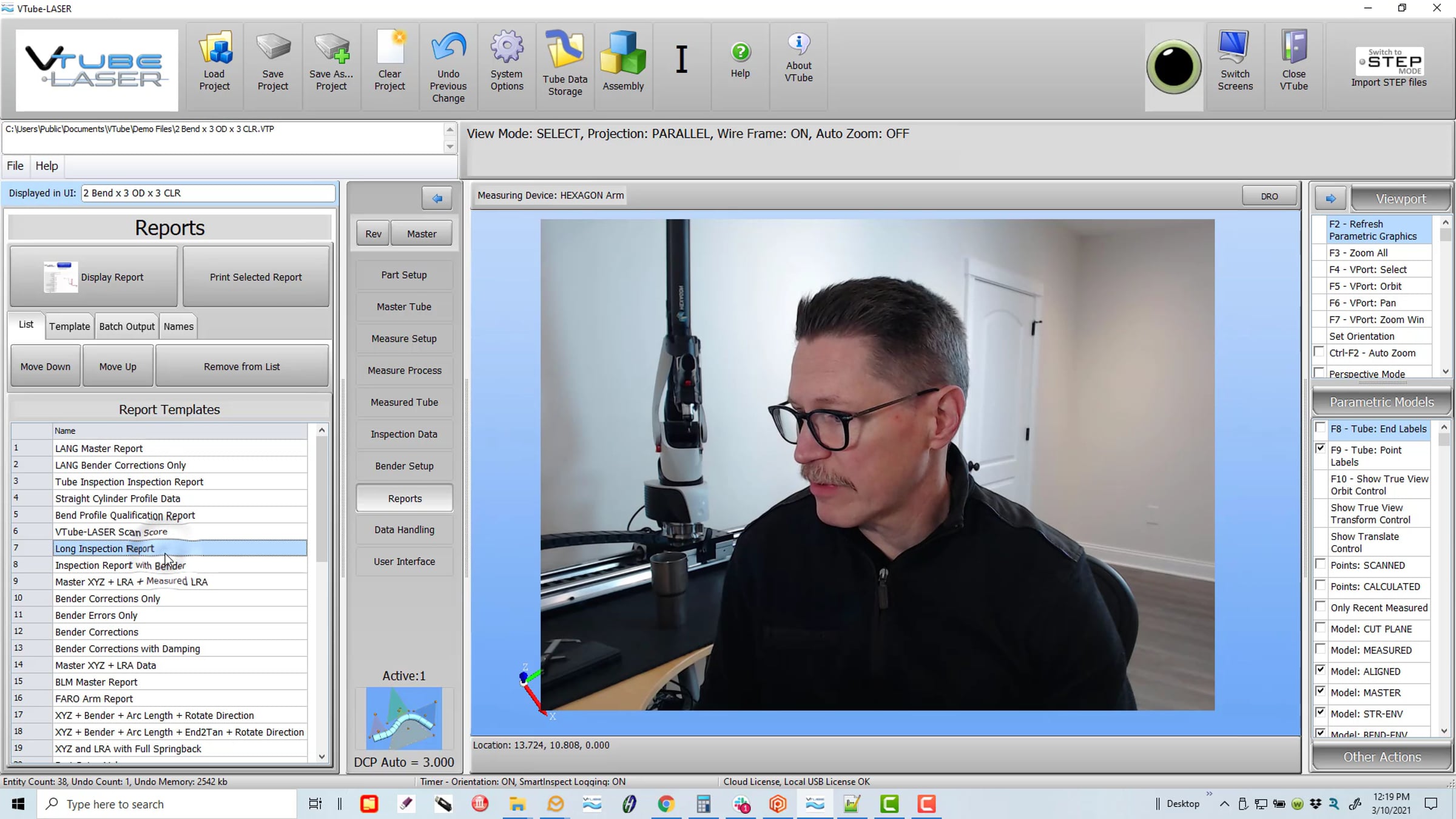Click Remove from List button
This screenshot has width=1456, height=819.
click(242, 366)
